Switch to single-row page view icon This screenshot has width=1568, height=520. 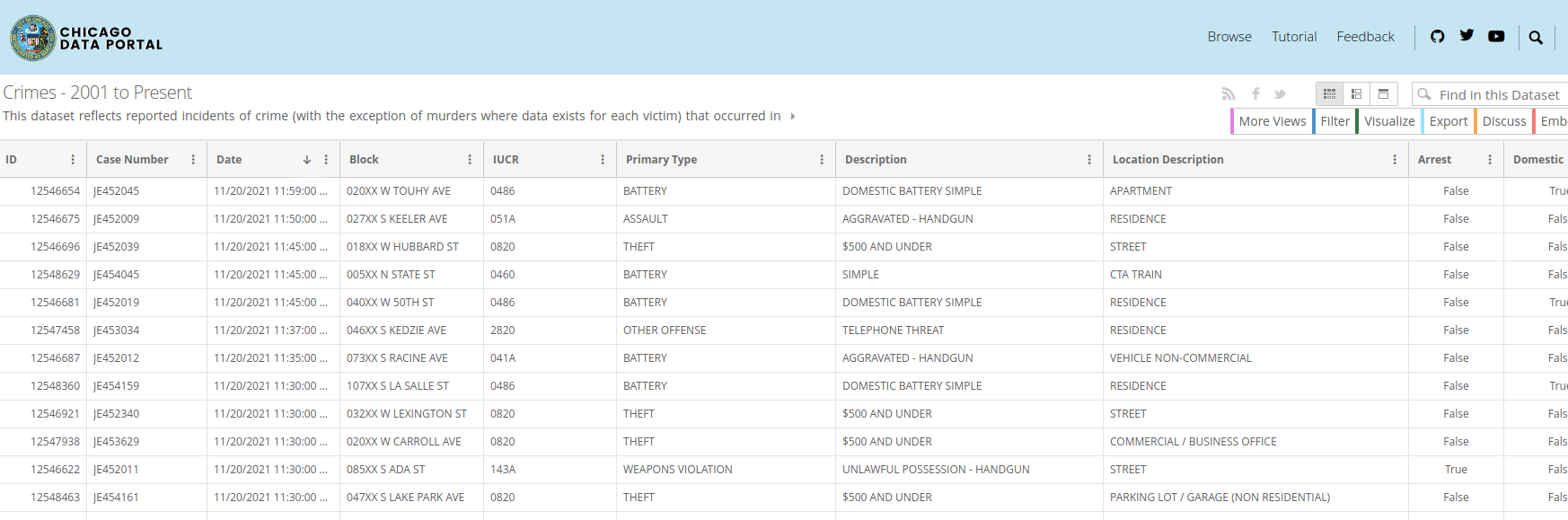tap(1384, 93)
